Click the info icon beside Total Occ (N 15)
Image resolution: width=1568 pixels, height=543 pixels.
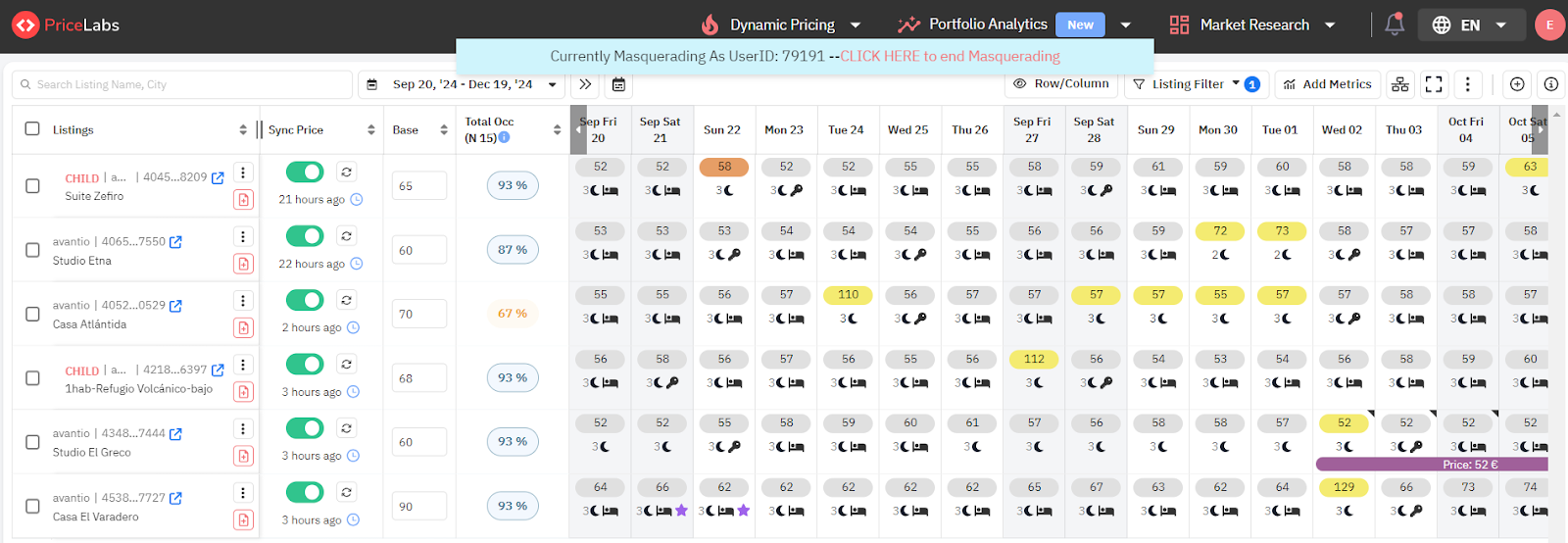pyautogui.click(x=504, y=137)
